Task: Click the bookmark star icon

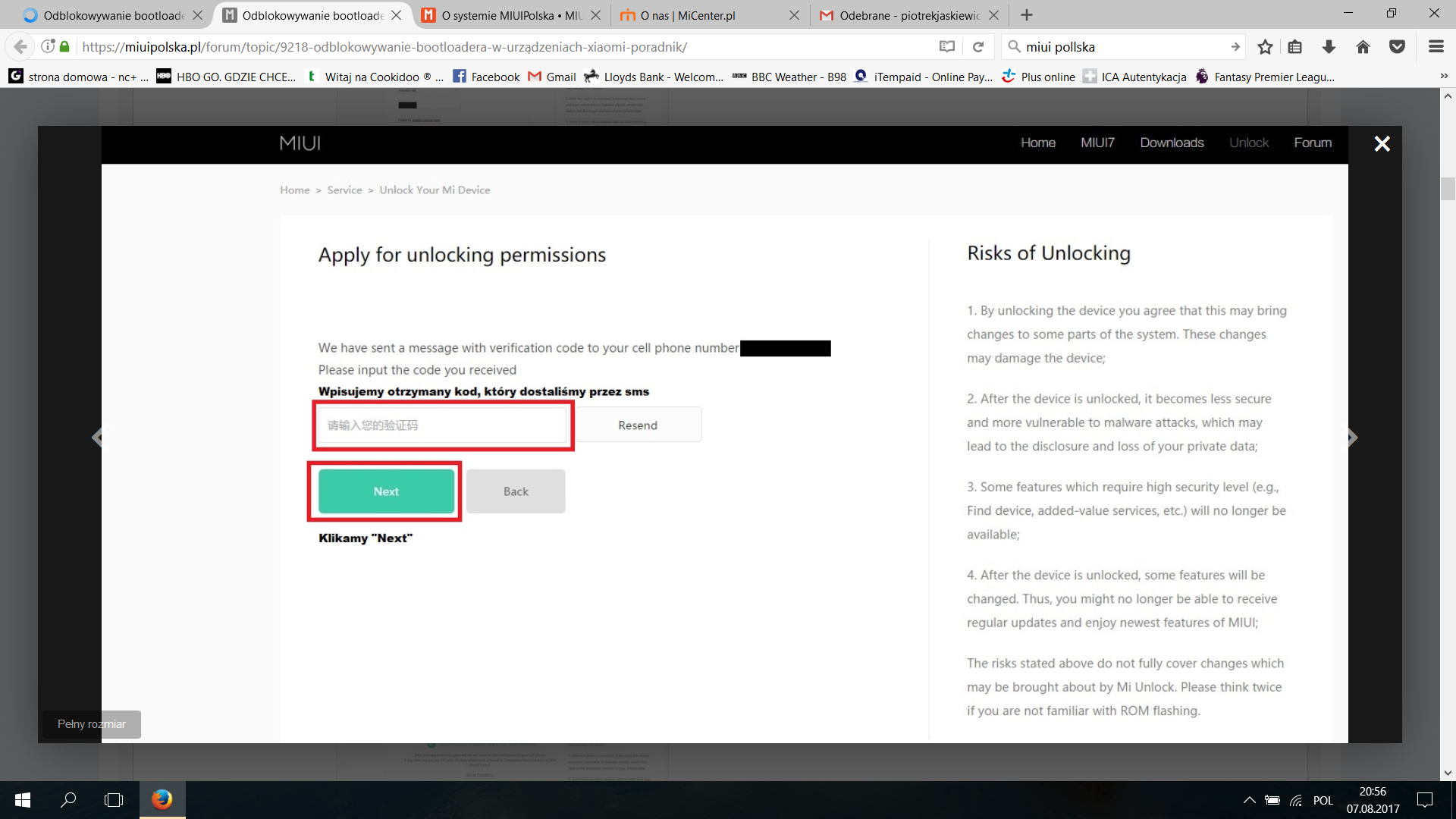Action: 1265,47
